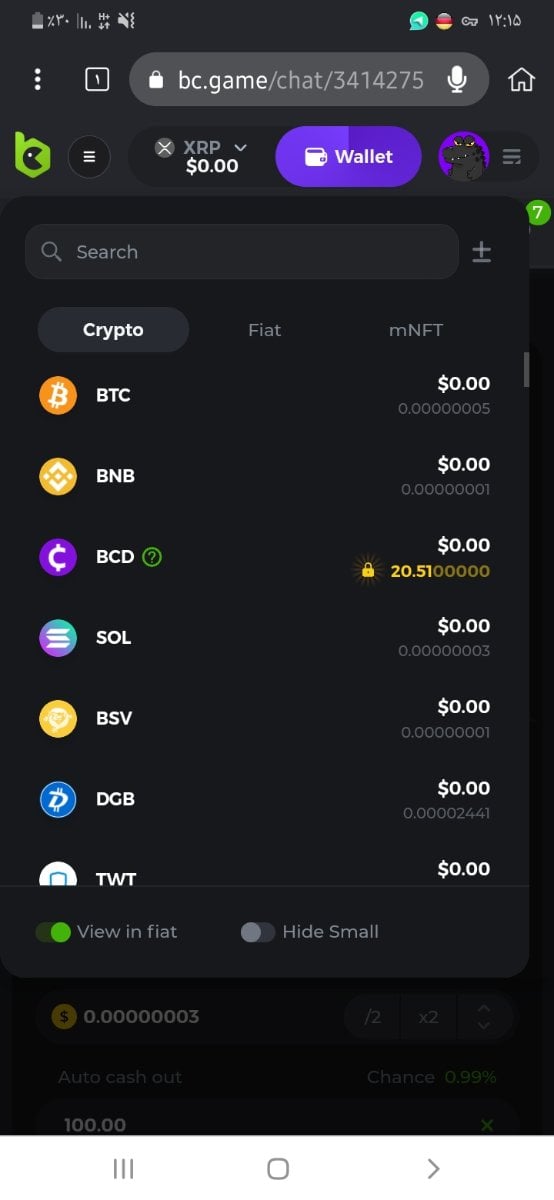Tap the plus-minus manage currencies icon

pyautogui.click(x=481, y=252)
